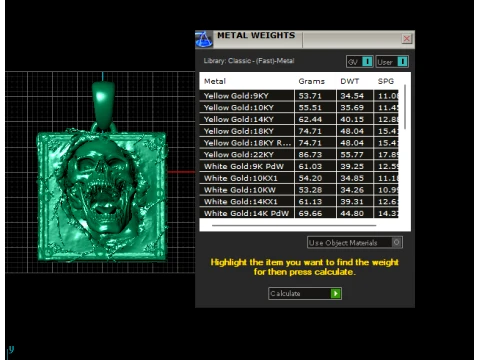Select the White Gold:14KX1 row
Screen dimensions: 480x360
pyautogui.click(x=299, y=201)
